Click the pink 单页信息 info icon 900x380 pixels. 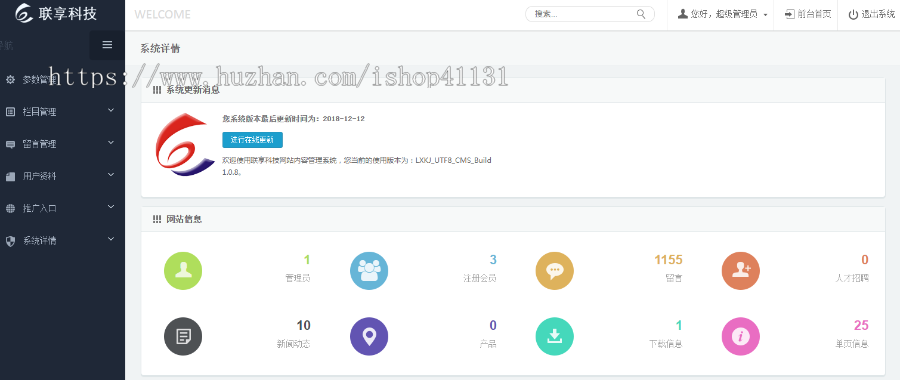[x=740, y=336]
